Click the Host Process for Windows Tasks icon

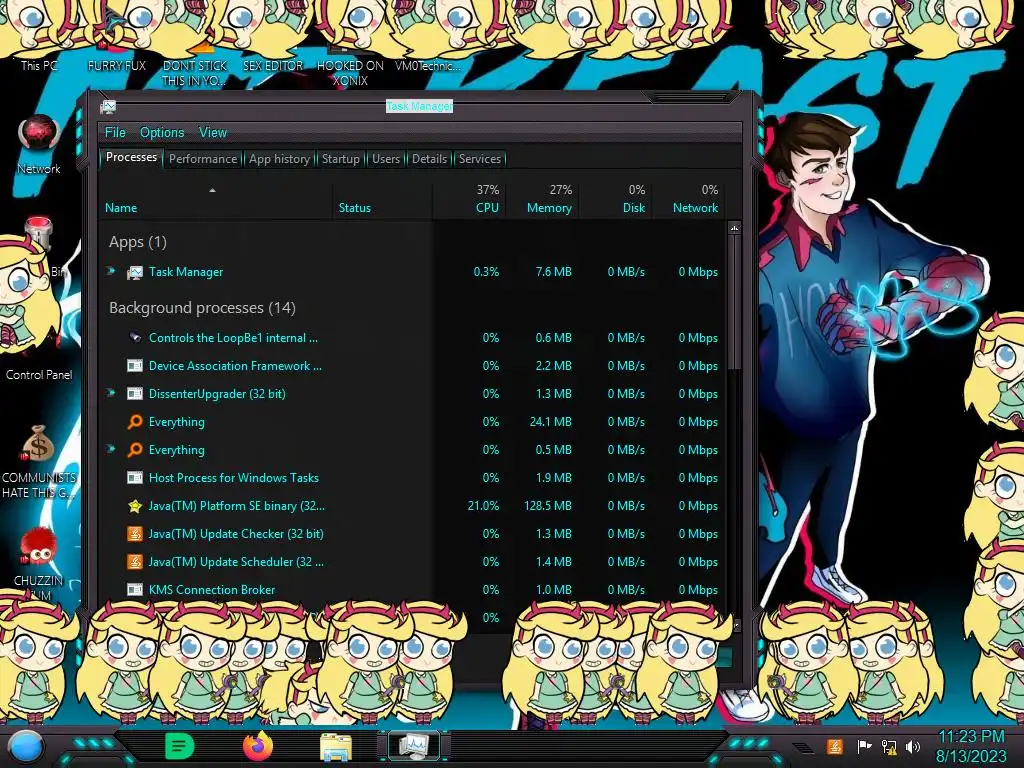[135, 477]
